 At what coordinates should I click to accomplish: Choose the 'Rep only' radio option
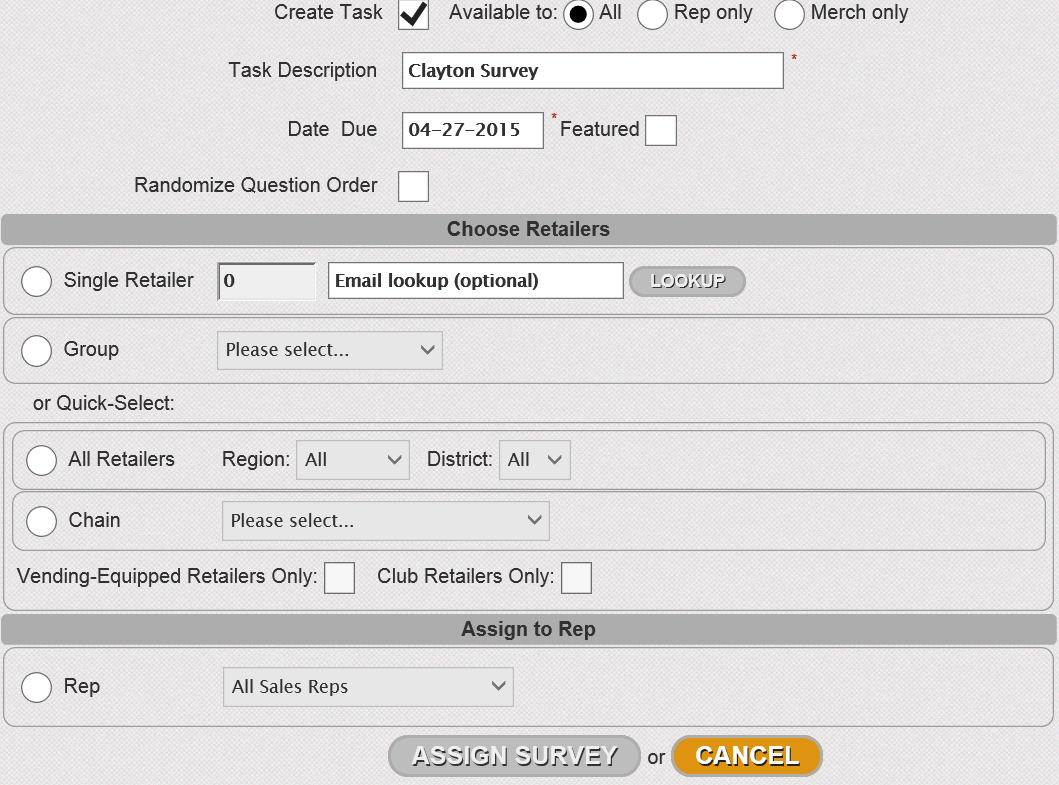pyautogui.click(x=652, y=14)
